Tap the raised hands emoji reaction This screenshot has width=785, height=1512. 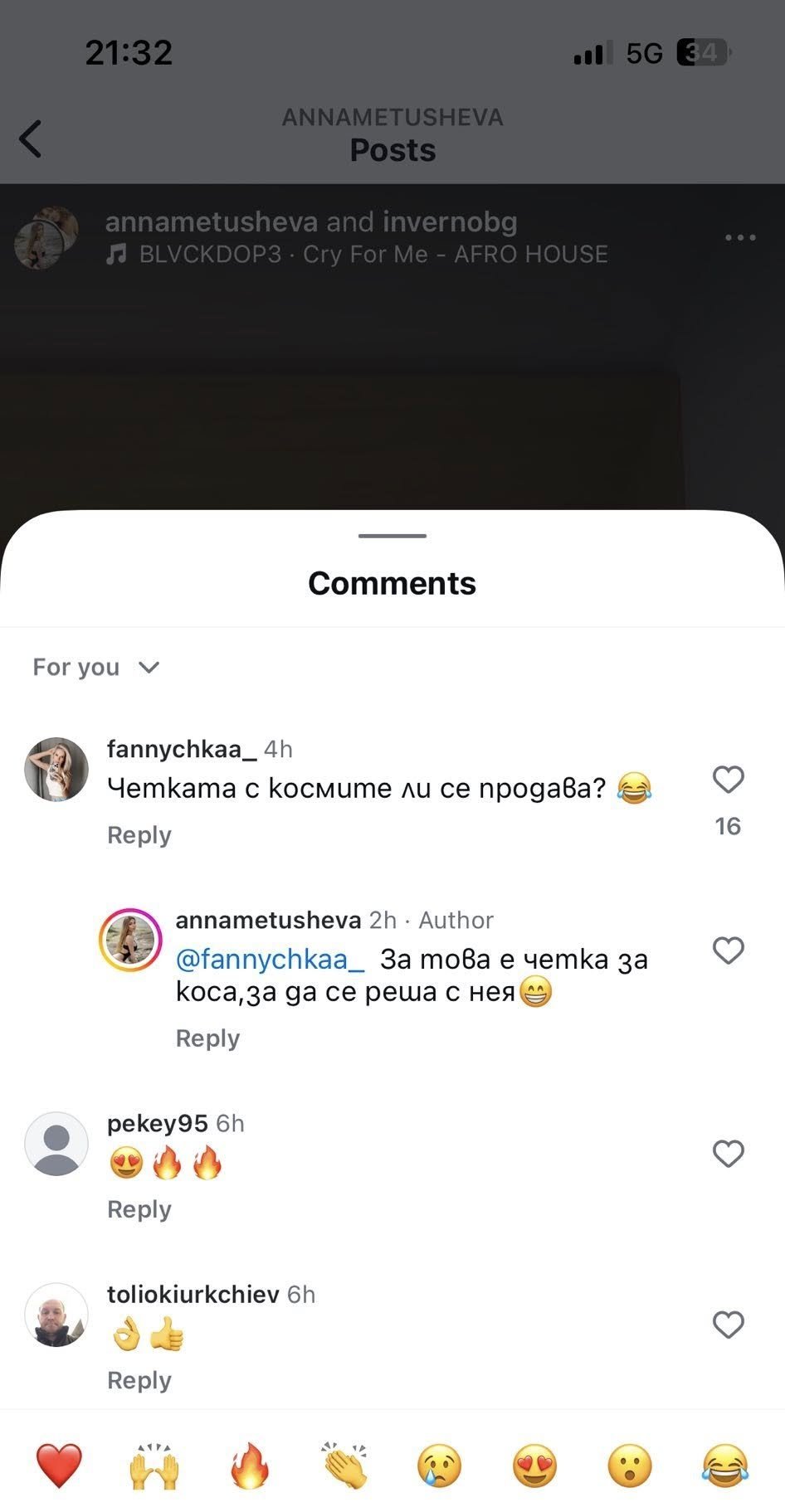(154, 1465)
